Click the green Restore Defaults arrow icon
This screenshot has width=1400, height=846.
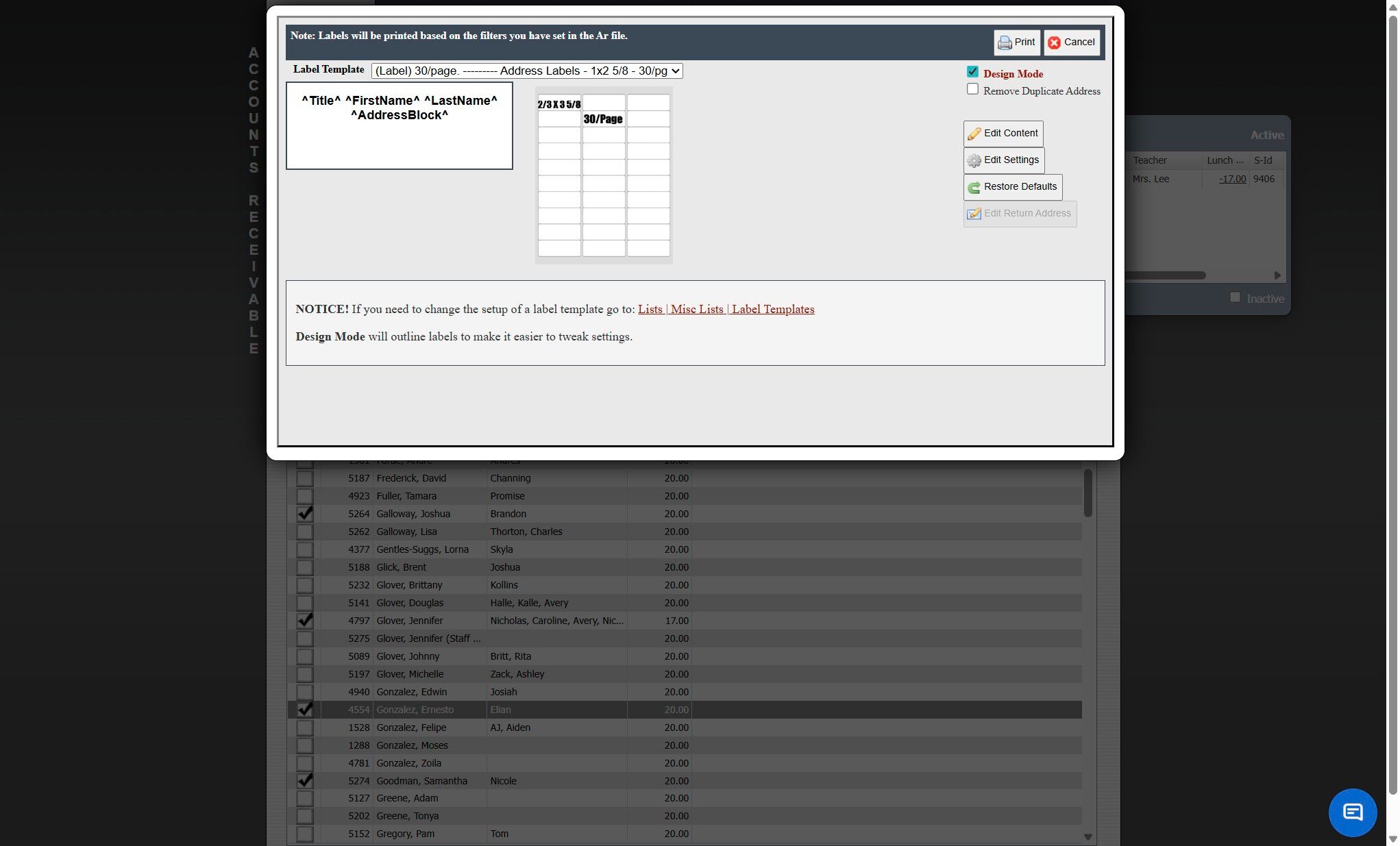click(x=974, y=187)
